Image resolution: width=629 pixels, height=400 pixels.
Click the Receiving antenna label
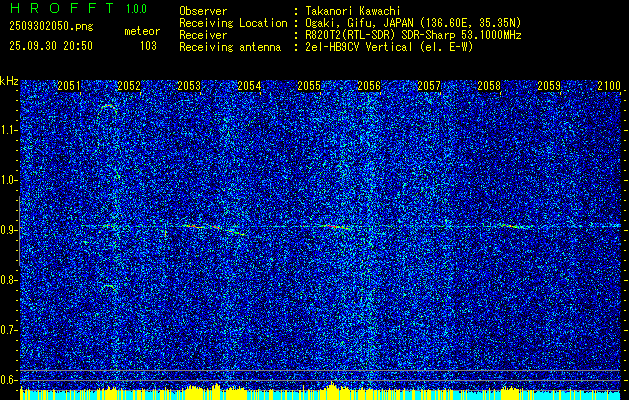click(230, 47)
